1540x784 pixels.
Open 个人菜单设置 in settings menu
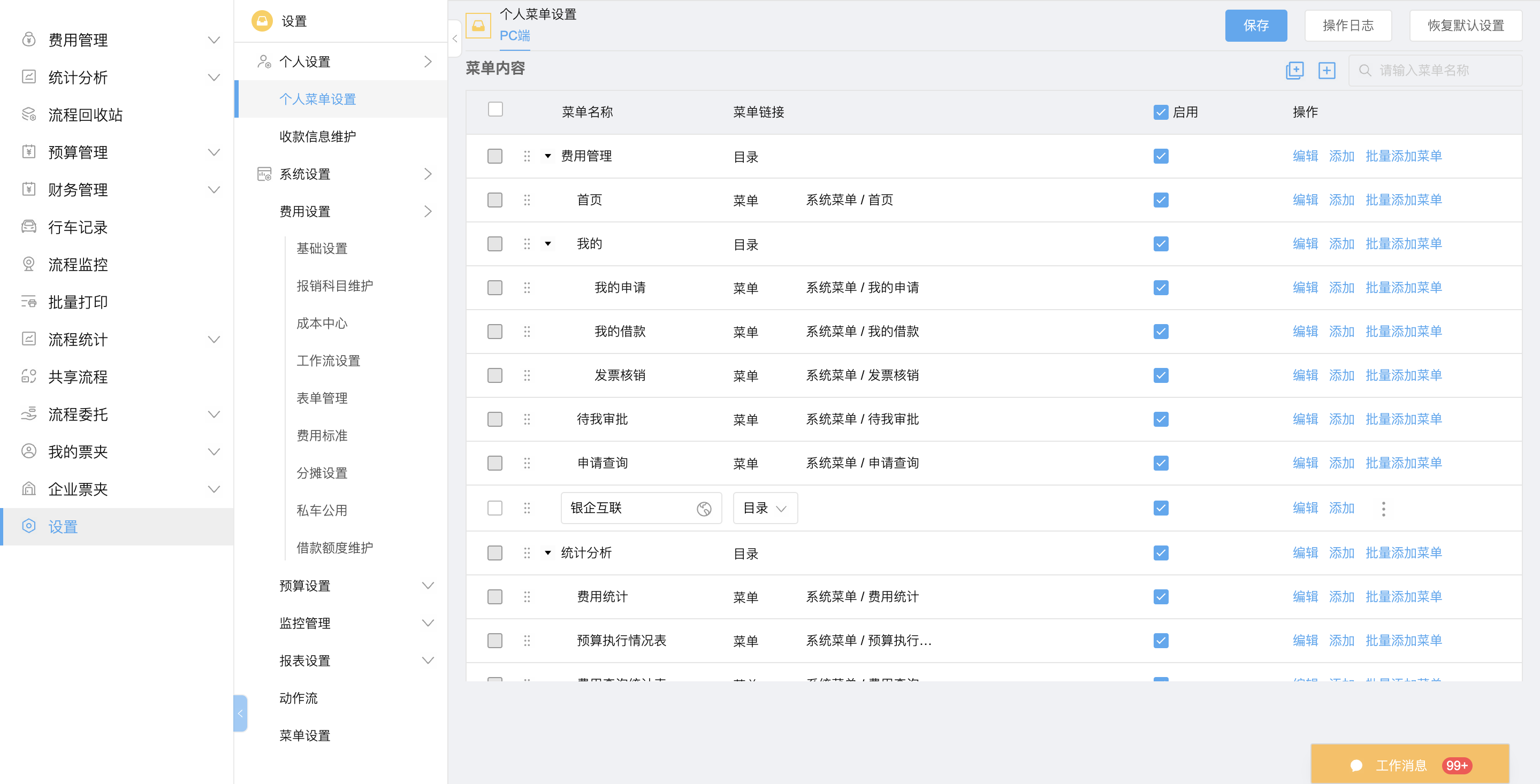pos(341,98)
